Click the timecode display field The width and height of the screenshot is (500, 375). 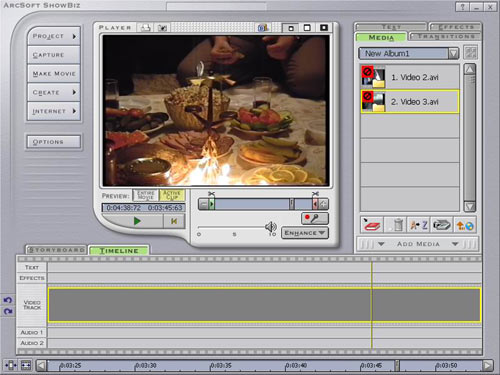pos(143,208)
